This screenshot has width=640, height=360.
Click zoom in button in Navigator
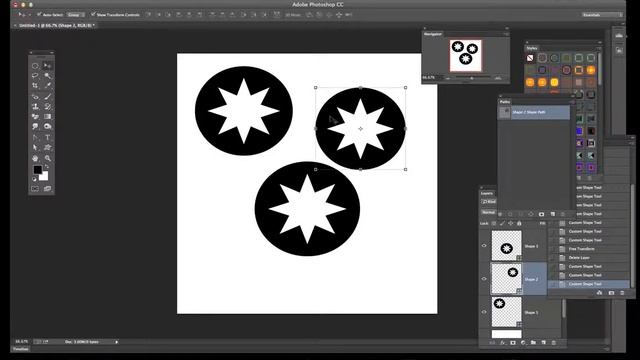click(x=498, y=78)
